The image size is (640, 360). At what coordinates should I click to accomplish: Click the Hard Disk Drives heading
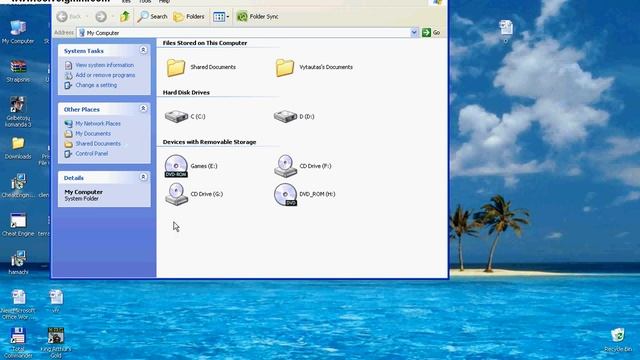pos(186,92)
